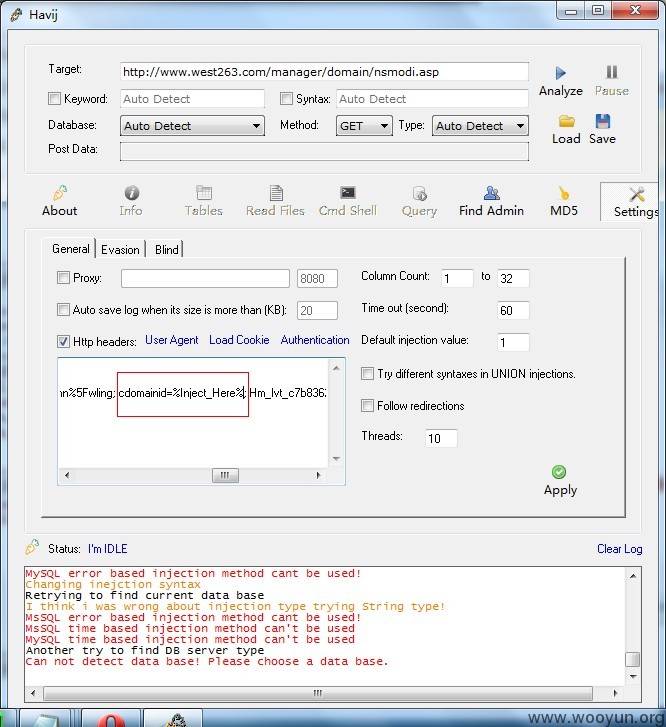Image resolution: width=666 pixels, height=727 pixels.
Task: Open the MD5 tool
Action: click(564, 201)
